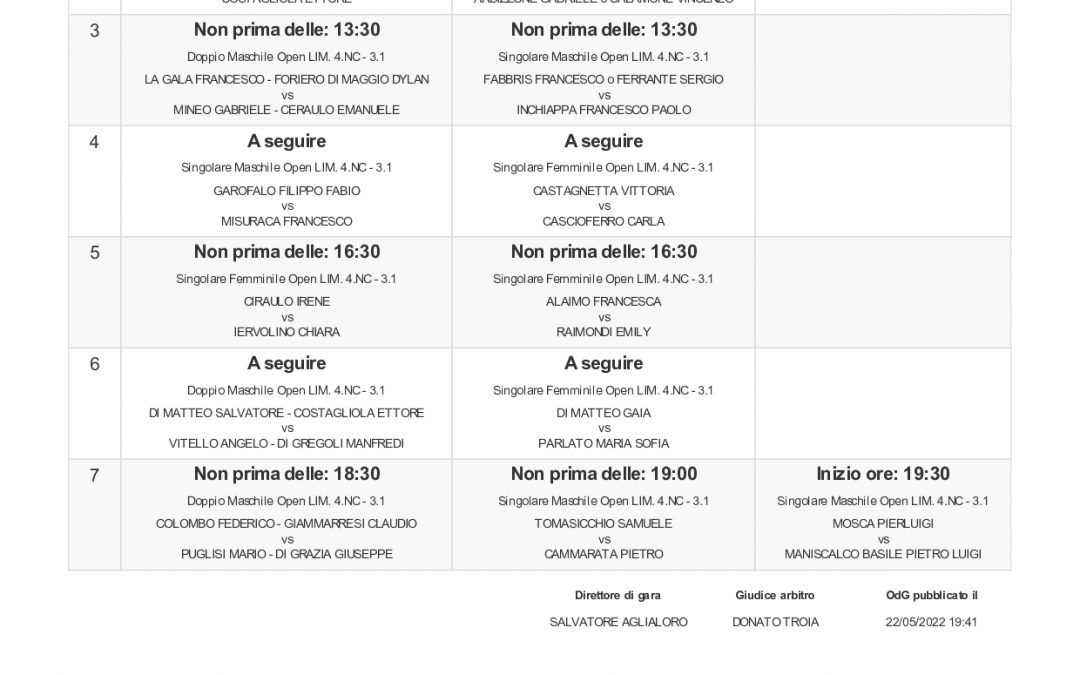This screenshot has height=675, width=1080.
Task: Click CASCIOFERRO CARLA in row 4
Action: (x=603, y=222)
